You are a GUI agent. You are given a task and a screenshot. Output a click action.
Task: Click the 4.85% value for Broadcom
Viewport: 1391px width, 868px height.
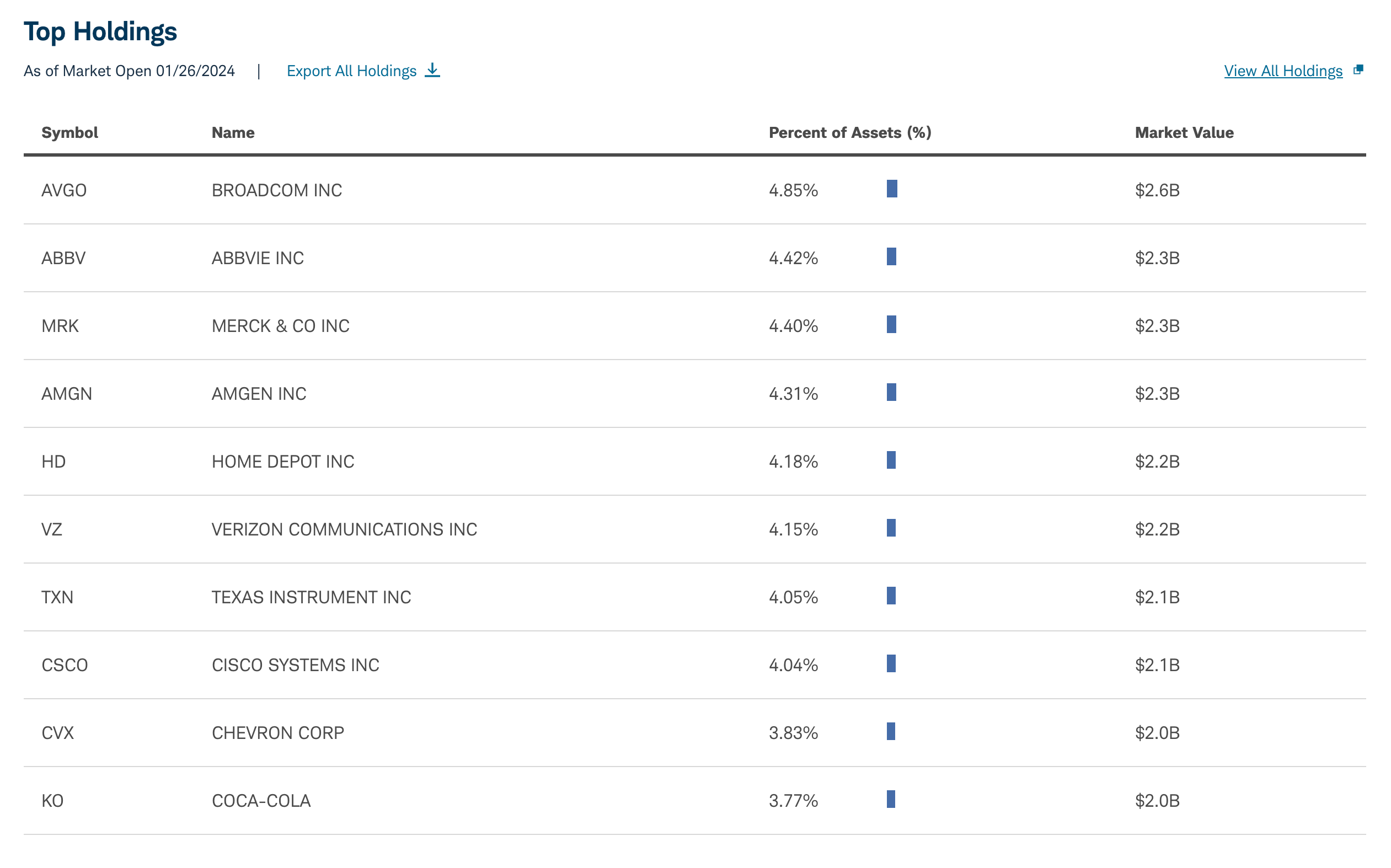tap(793, 190)
